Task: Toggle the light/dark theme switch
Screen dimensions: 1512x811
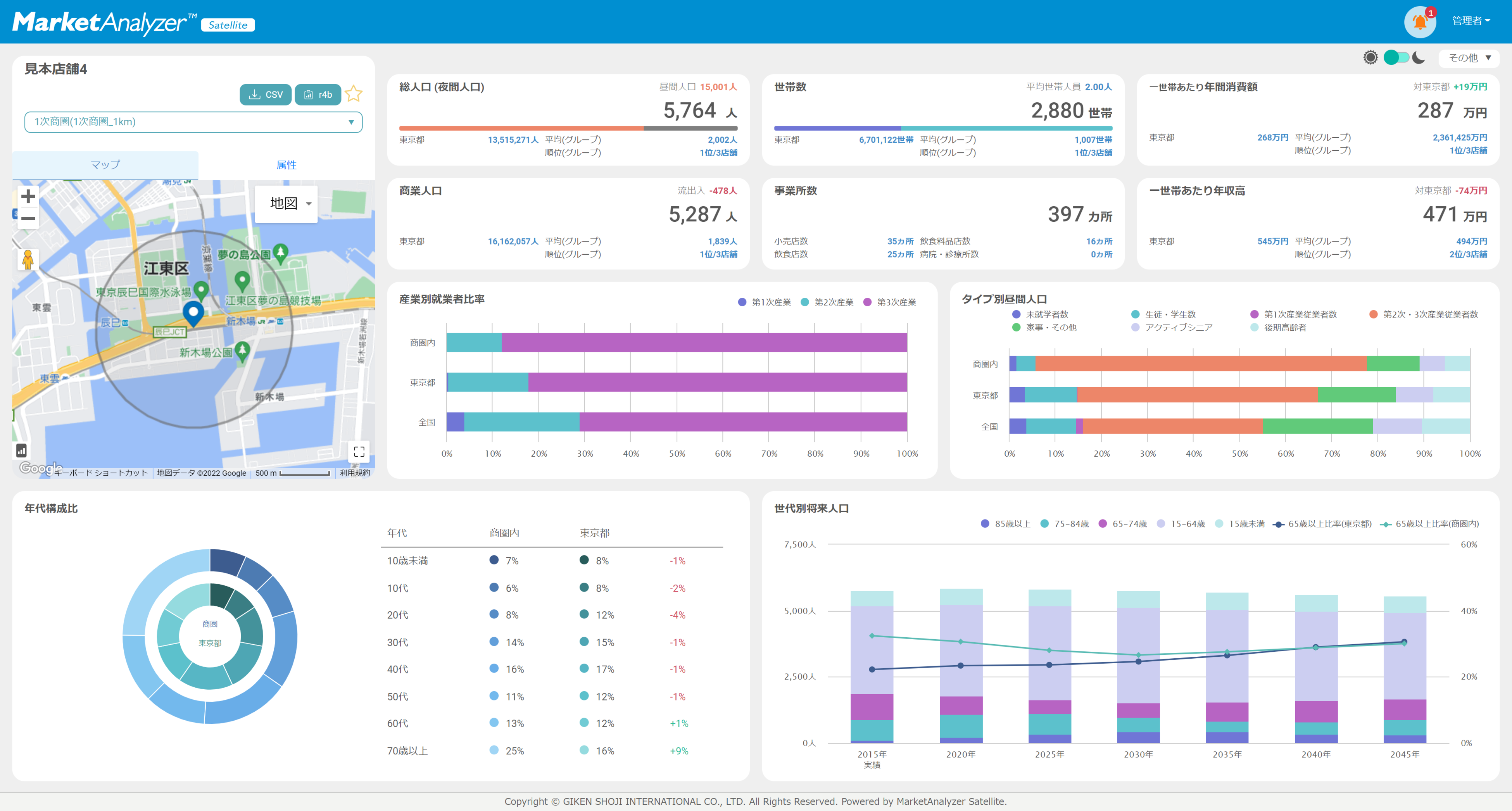Action: tap(1396, 57)
